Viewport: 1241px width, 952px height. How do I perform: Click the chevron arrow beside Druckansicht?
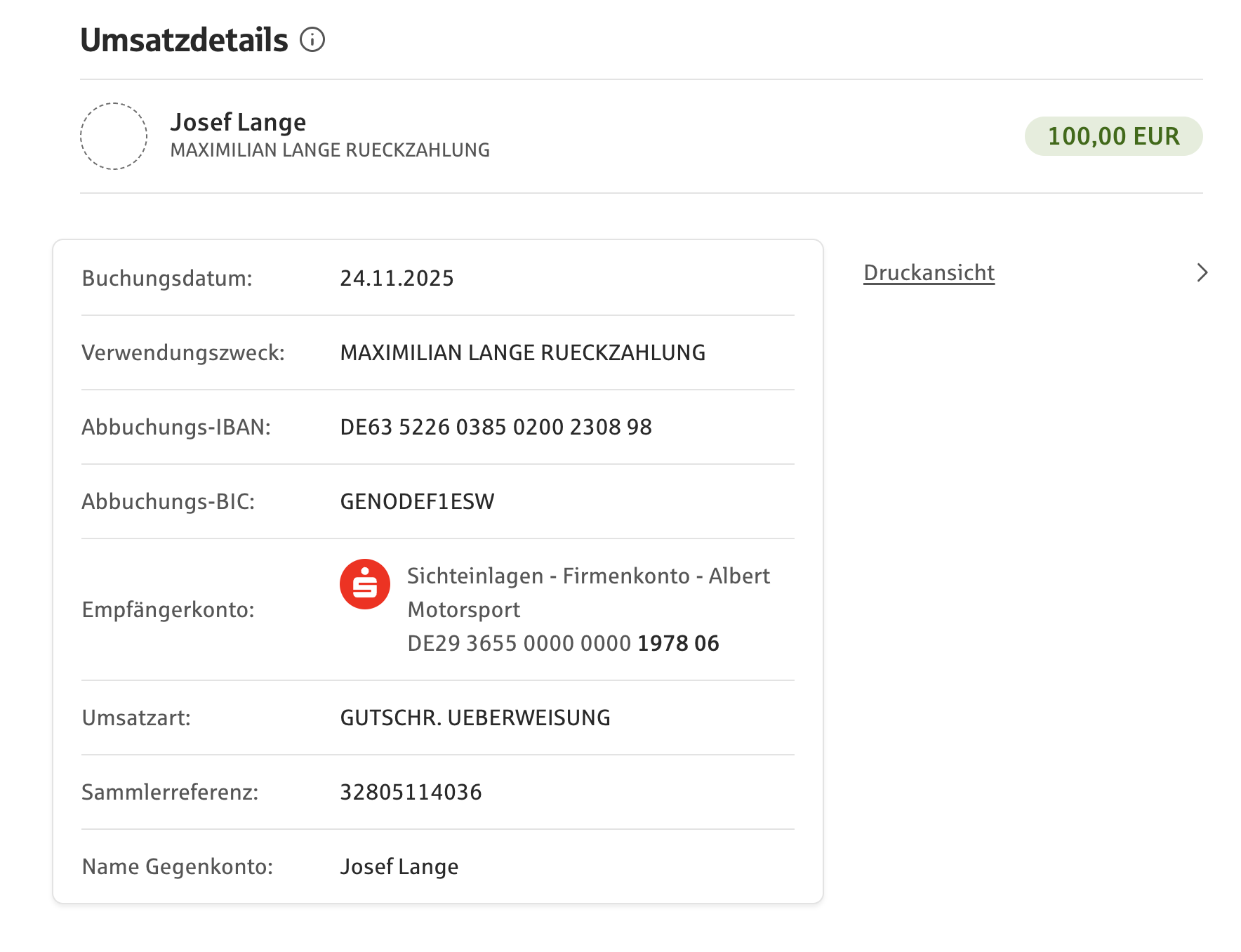click(x=1202, y=272)
